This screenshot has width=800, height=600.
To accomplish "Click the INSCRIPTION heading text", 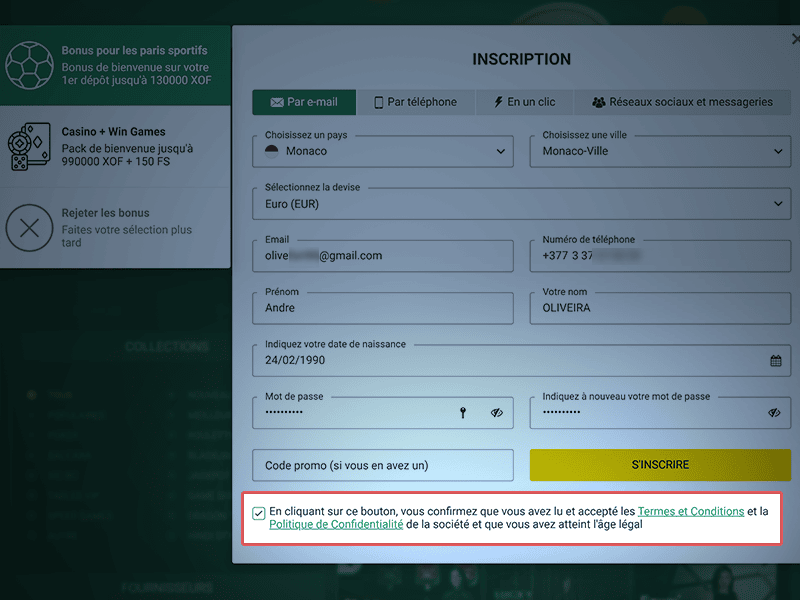I will (521, 59).
